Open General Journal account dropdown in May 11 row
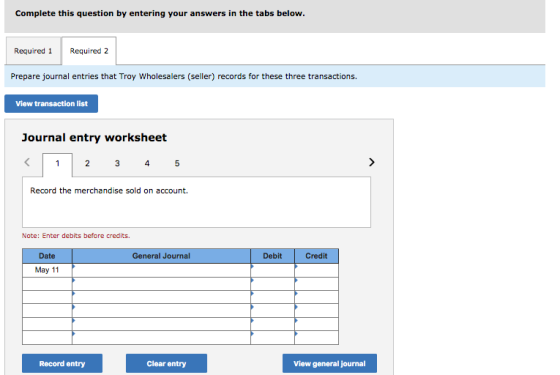The height and width of the screenshot is (375, 560). click(161, 270)
